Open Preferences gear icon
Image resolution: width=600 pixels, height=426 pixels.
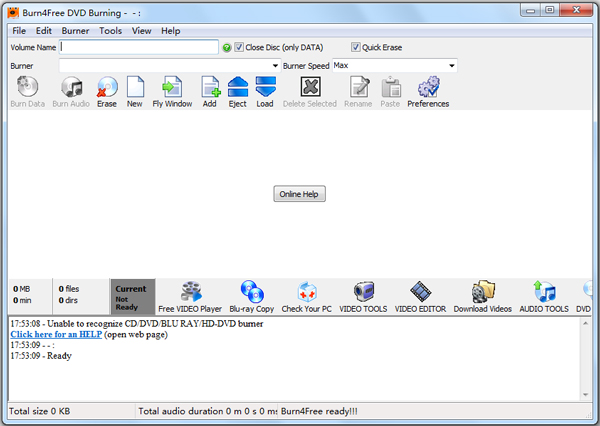point(429,87)
